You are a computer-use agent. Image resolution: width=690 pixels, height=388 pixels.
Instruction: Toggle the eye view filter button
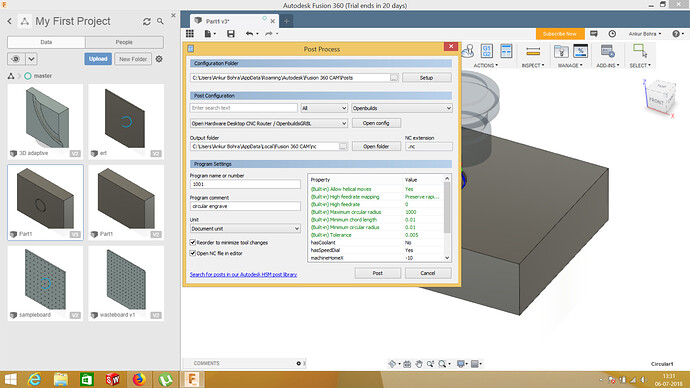[x=16, y=59]
